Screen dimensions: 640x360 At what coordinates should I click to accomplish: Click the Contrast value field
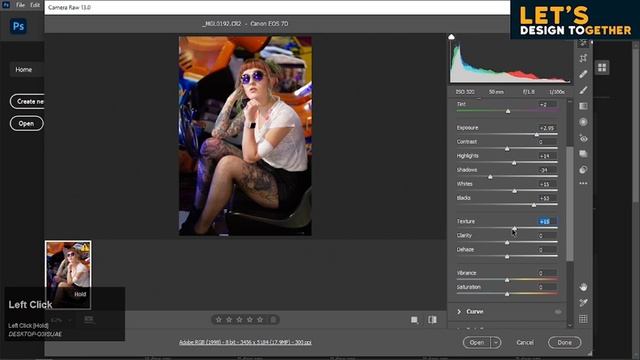[547, 142]
